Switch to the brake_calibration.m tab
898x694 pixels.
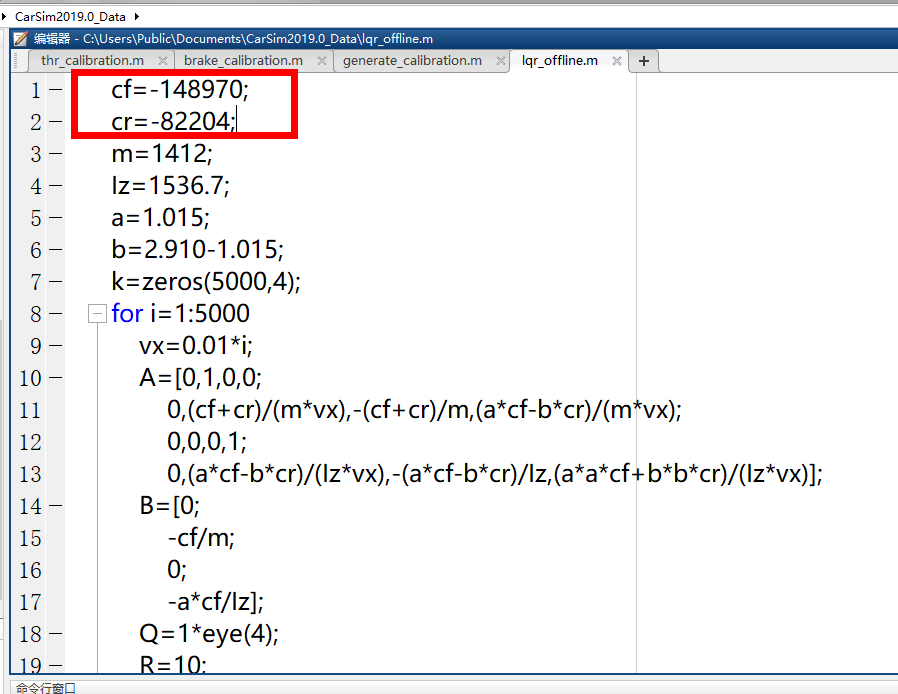pyautogui.click(x=243, y=61)
